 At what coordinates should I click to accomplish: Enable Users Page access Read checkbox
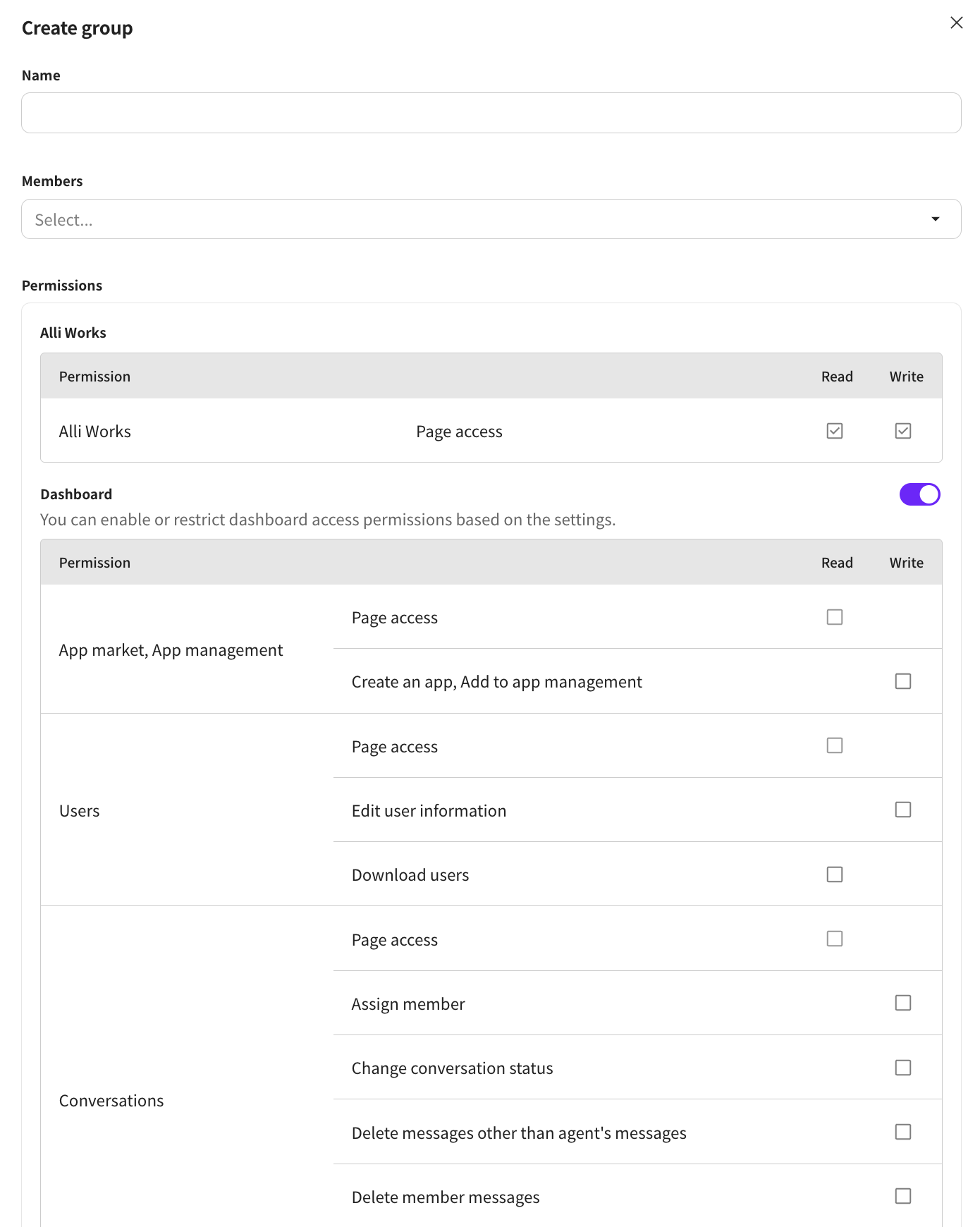[x=835, y=745]
